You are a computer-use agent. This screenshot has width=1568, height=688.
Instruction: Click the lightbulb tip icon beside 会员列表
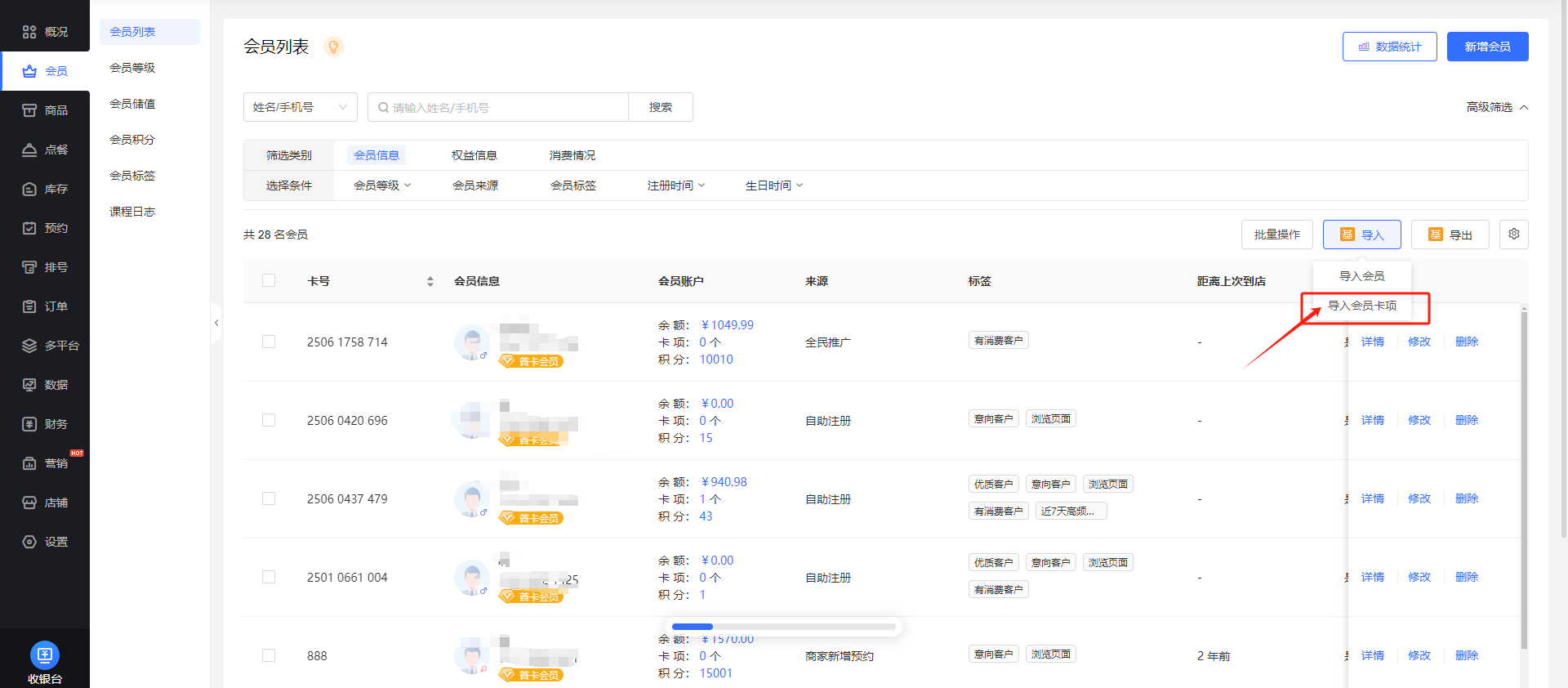coord(333,47)
